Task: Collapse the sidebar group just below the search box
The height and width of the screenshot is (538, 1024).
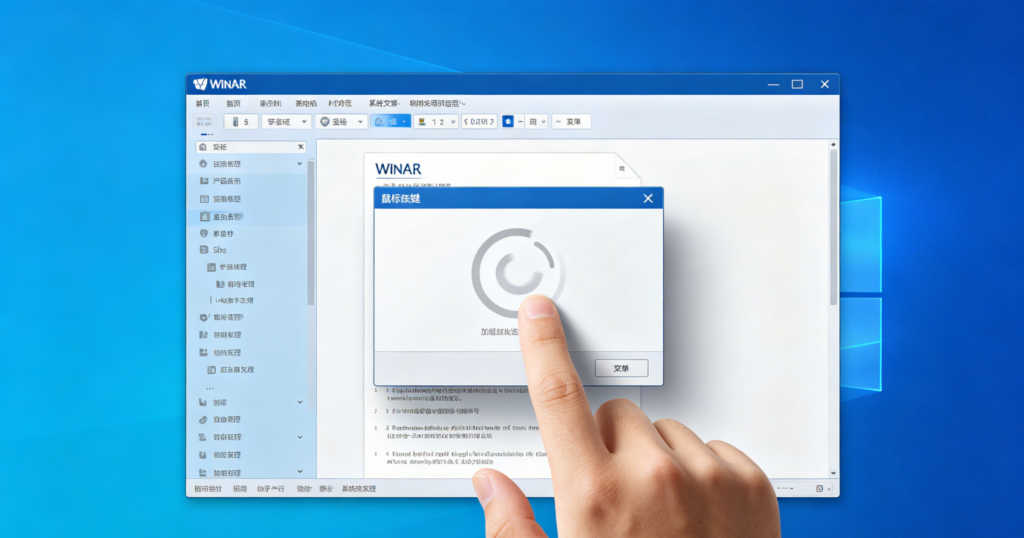Action: pyautogui.click(x=300, y=164)
